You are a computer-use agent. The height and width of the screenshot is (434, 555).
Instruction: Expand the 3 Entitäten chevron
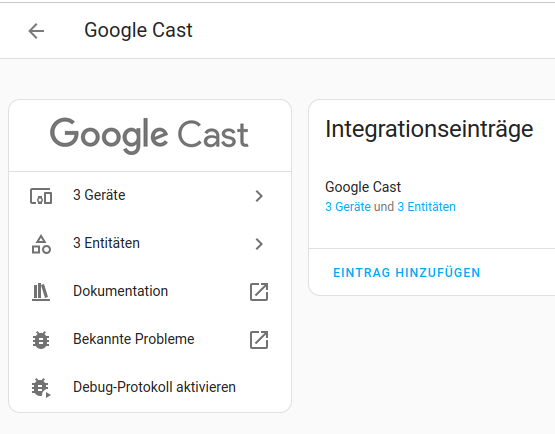(259, 244)
